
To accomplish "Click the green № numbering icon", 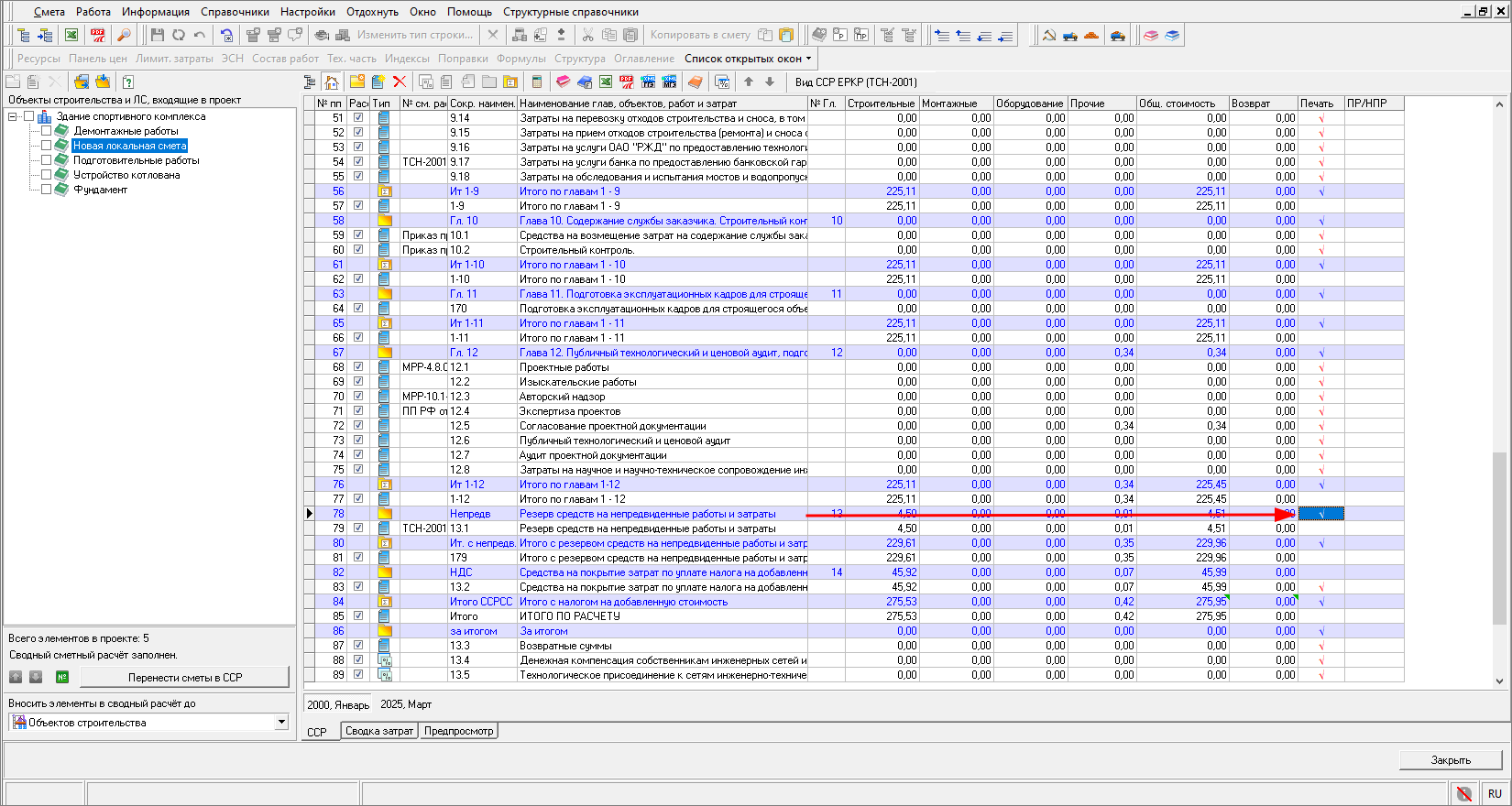I will coord(62,677).
